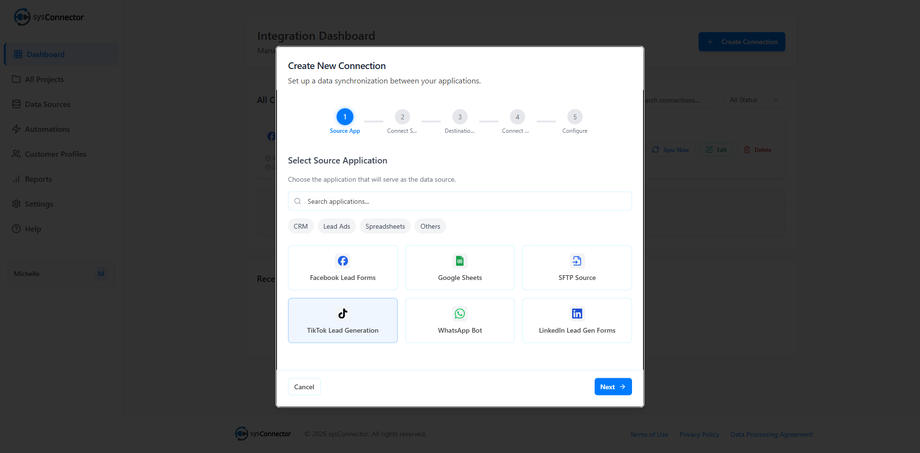Open All Projects in the sidebar
The image size is (920, 453).
pos(61,79)
